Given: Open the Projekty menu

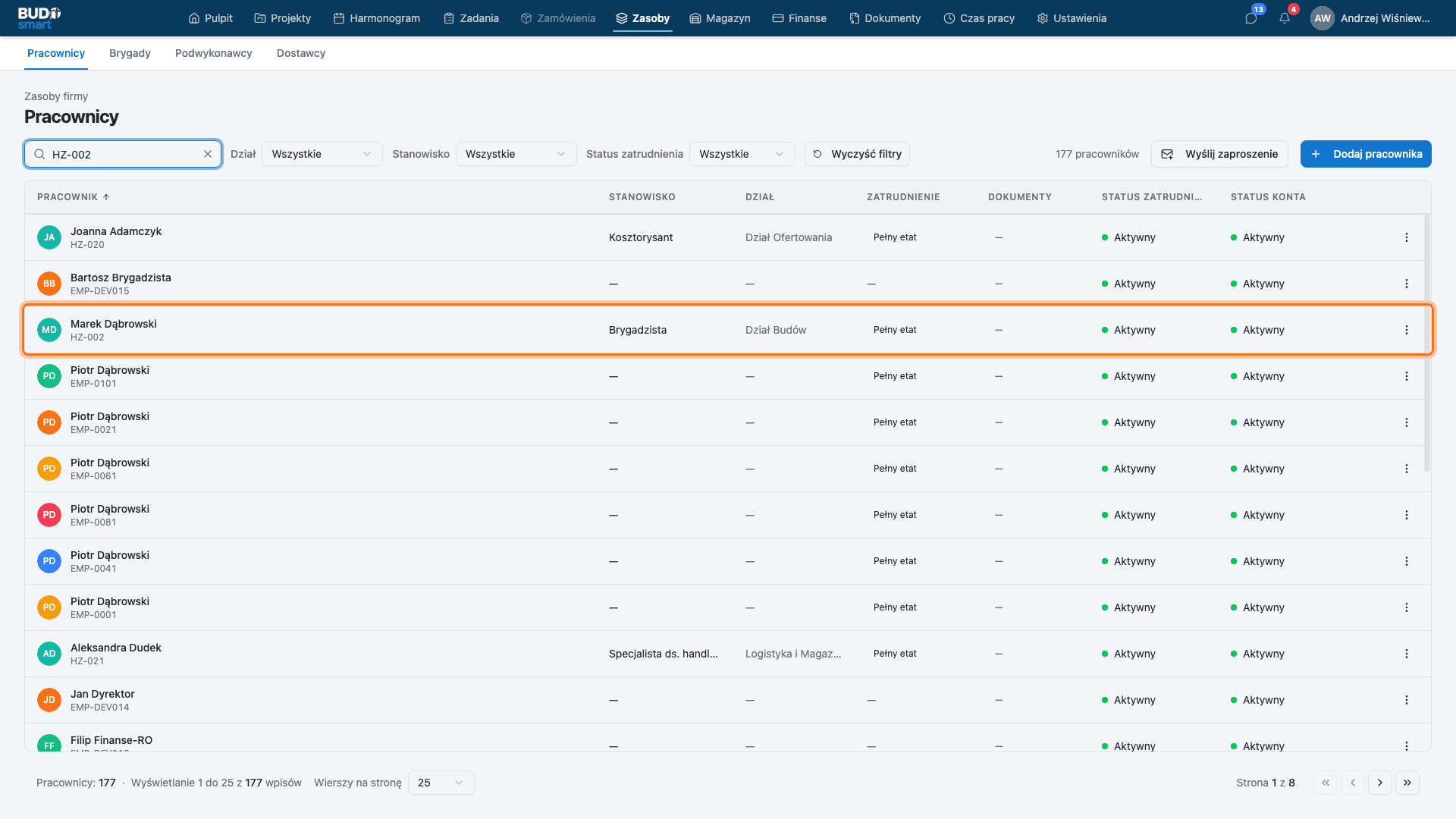Looking at the screenshot, I should (282, 18).
